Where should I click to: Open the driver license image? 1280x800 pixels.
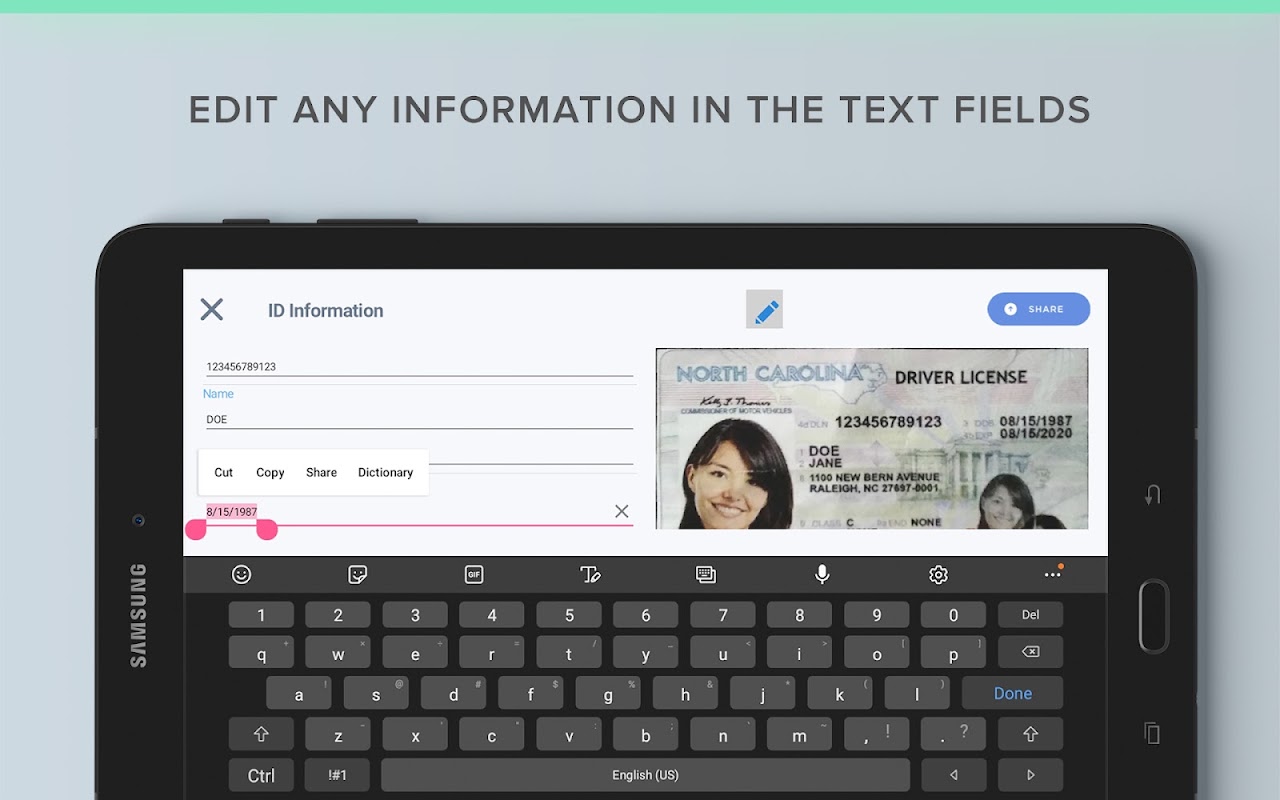[872, 438]
